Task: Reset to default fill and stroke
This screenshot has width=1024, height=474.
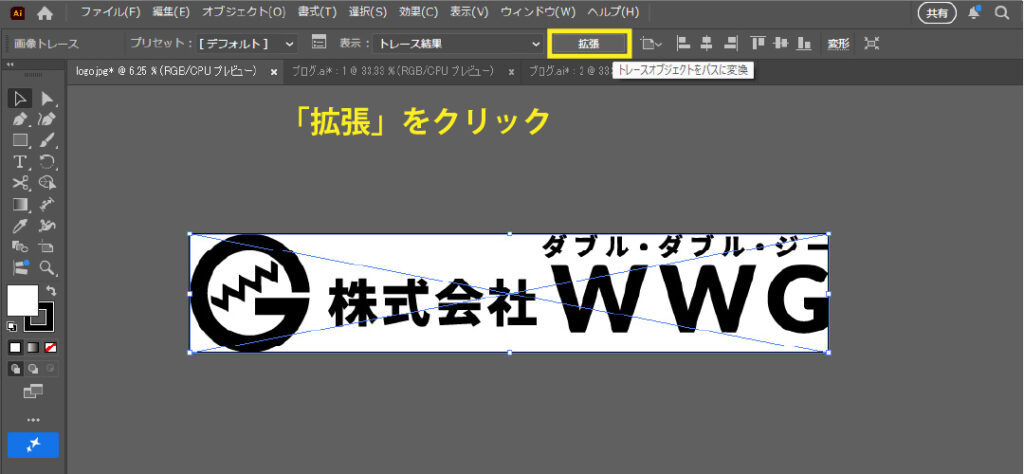Action: [12, 326]
